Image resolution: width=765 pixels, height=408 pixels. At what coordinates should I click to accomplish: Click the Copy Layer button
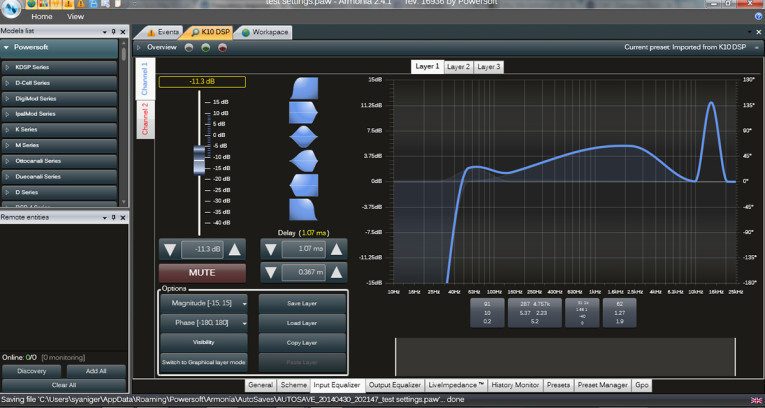302,343
